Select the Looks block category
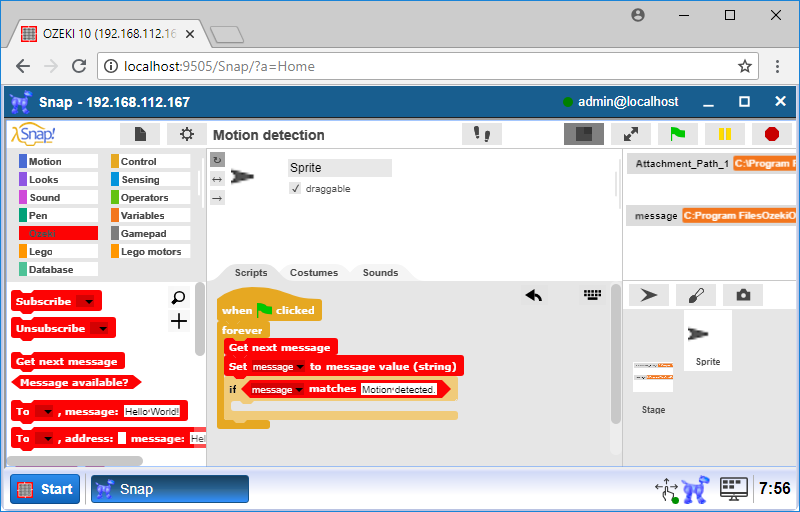800x512 pixels. [x=58, y=180]
